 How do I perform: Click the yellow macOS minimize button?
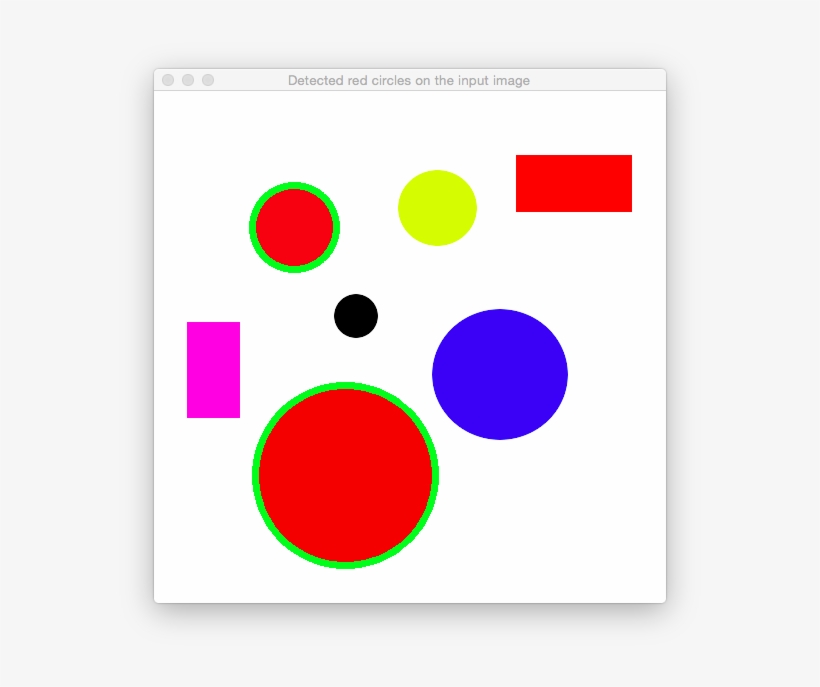pos(188,80)
